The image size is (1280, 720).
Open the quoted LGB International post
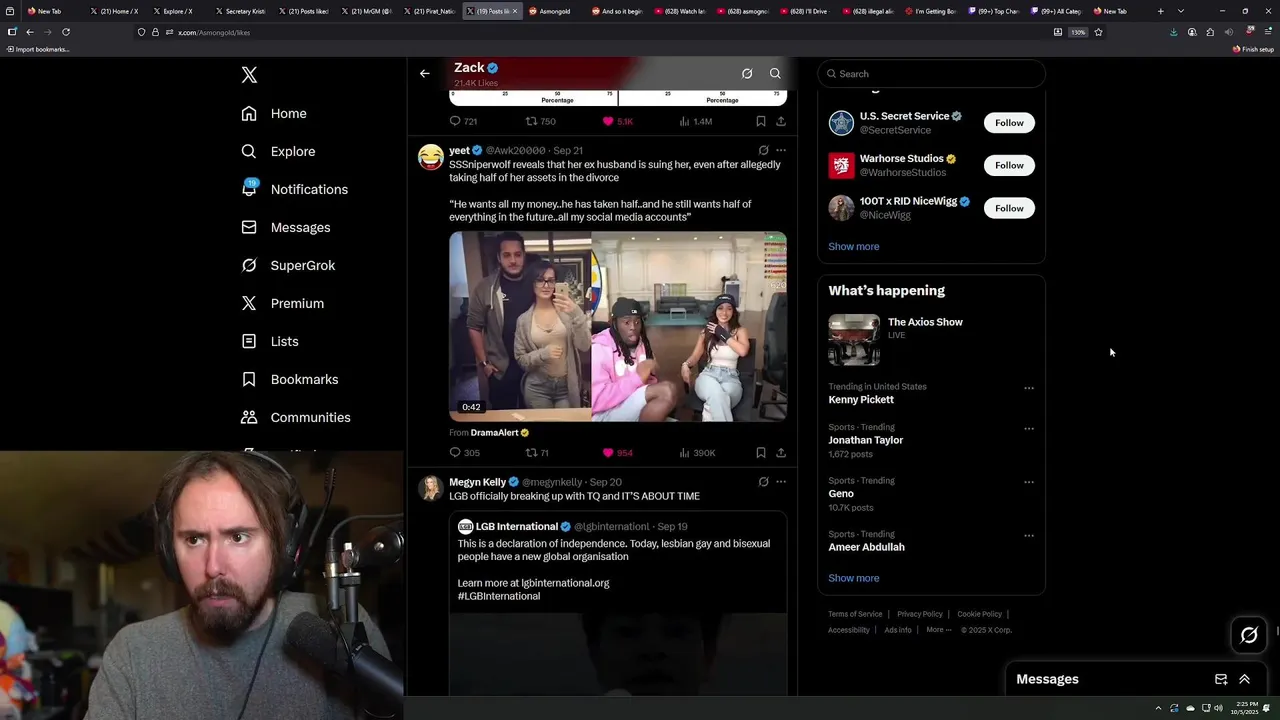point(618,604)
